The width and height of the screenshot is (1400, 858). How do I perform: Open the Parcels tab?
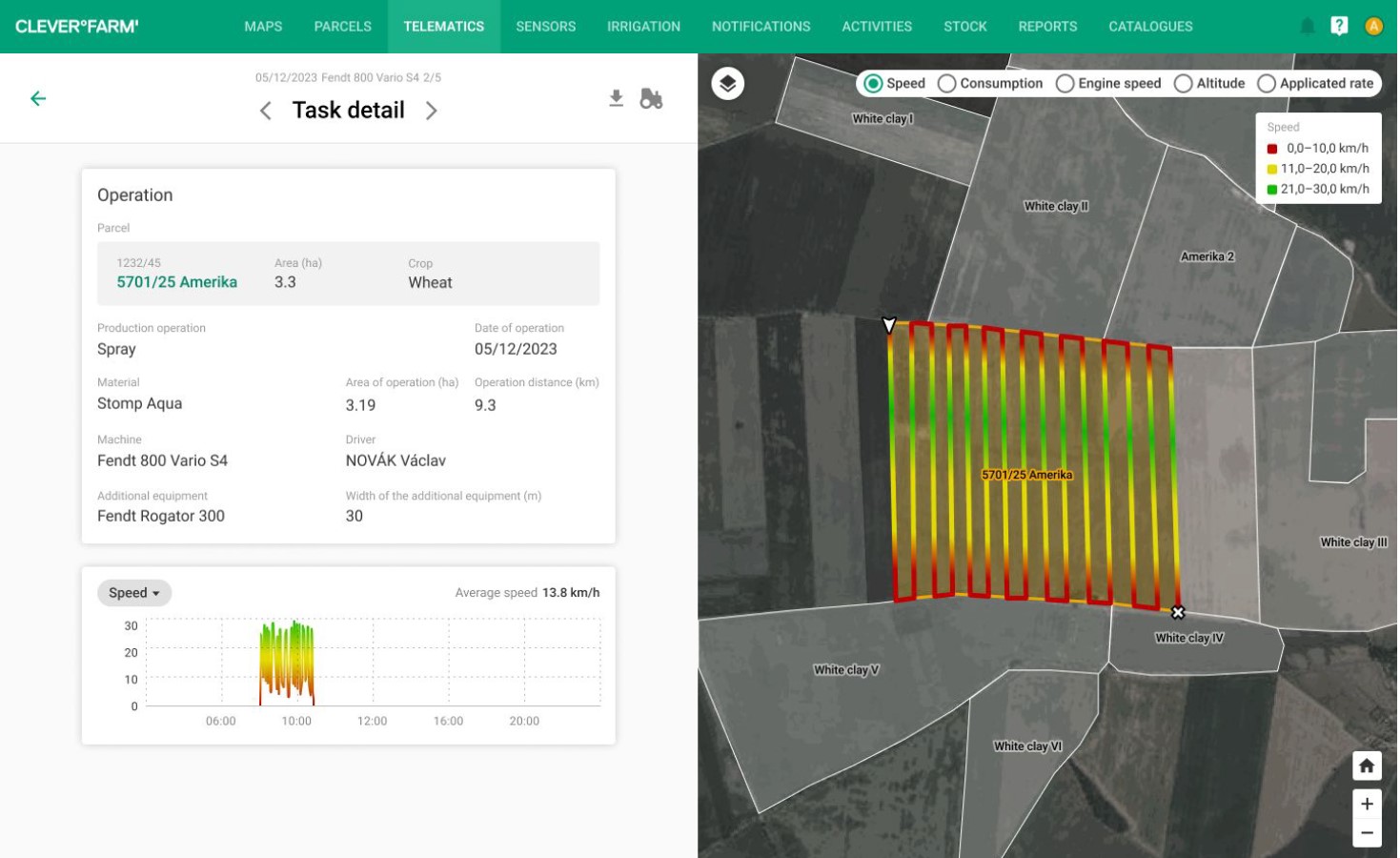click(343, 27)
